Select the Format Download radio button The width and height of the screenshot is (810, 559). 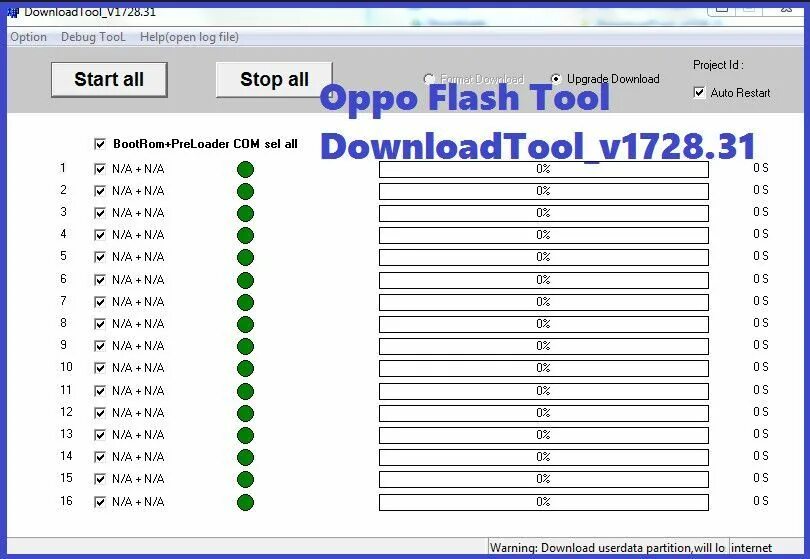click(429, 79)
